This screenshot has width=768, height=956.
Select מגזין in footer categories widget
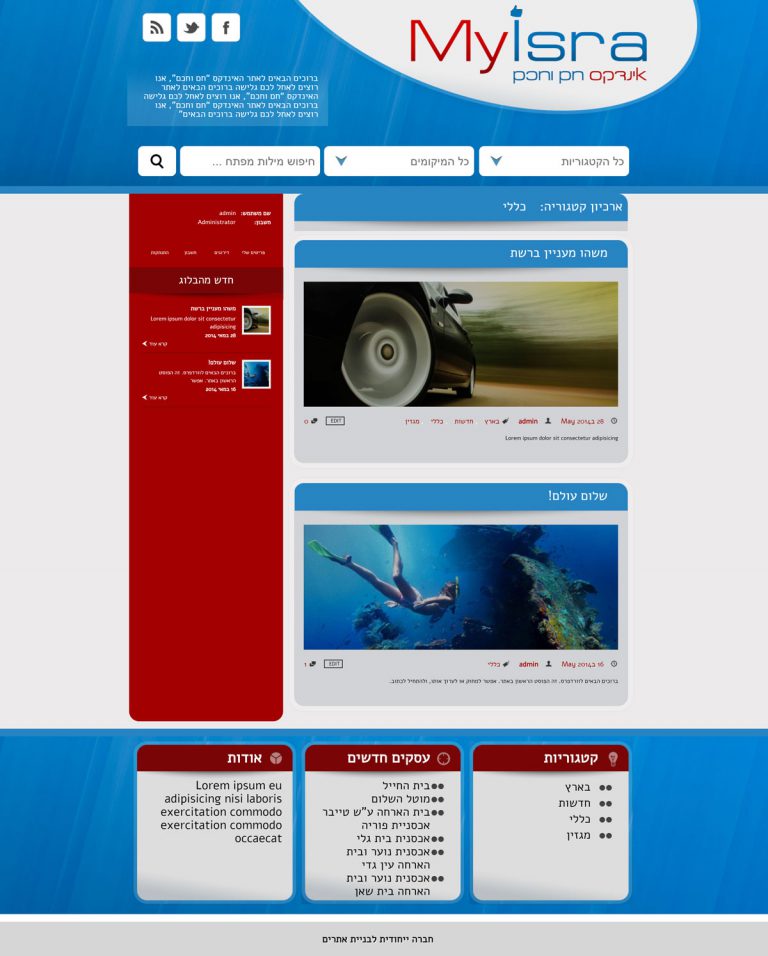click(578, 835)
